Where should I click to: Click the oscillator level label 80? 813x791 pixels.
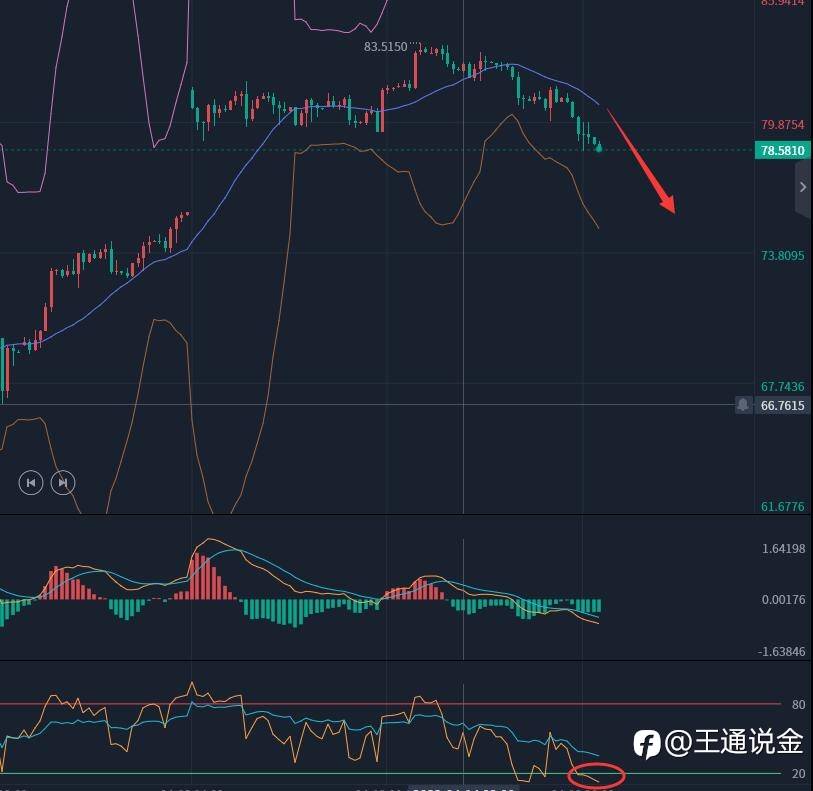pos(798,704)
